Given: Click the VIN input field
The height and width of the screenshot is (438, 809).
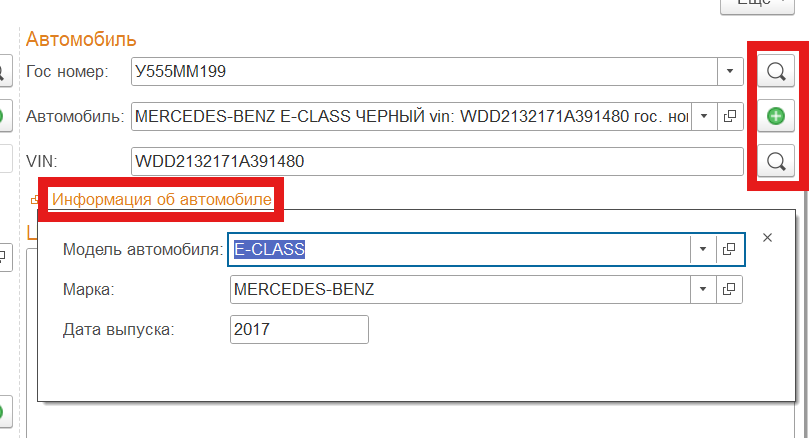Looking at the screenshot, I should (x=436, y=160).
